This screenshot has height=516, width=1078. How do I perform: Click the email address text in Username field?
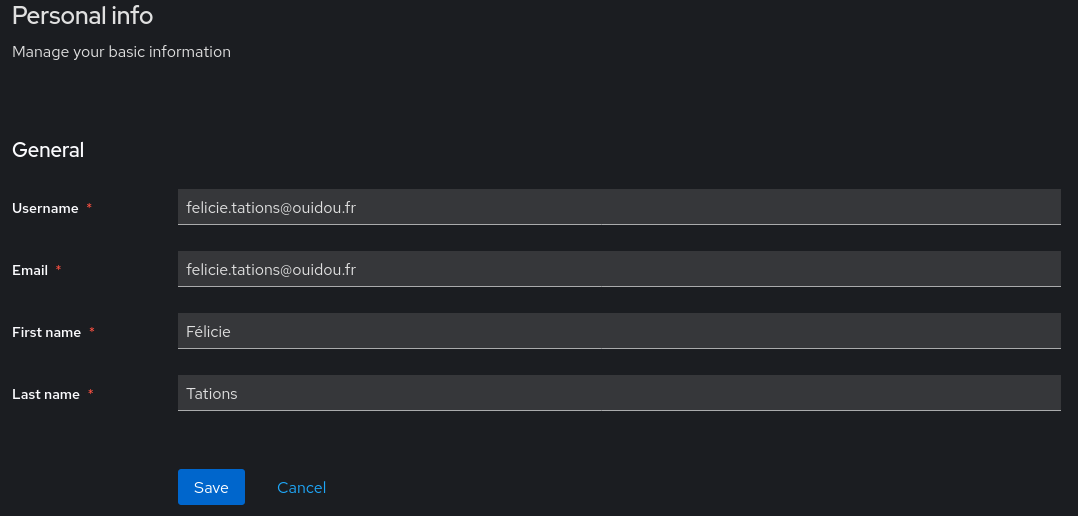271,207
